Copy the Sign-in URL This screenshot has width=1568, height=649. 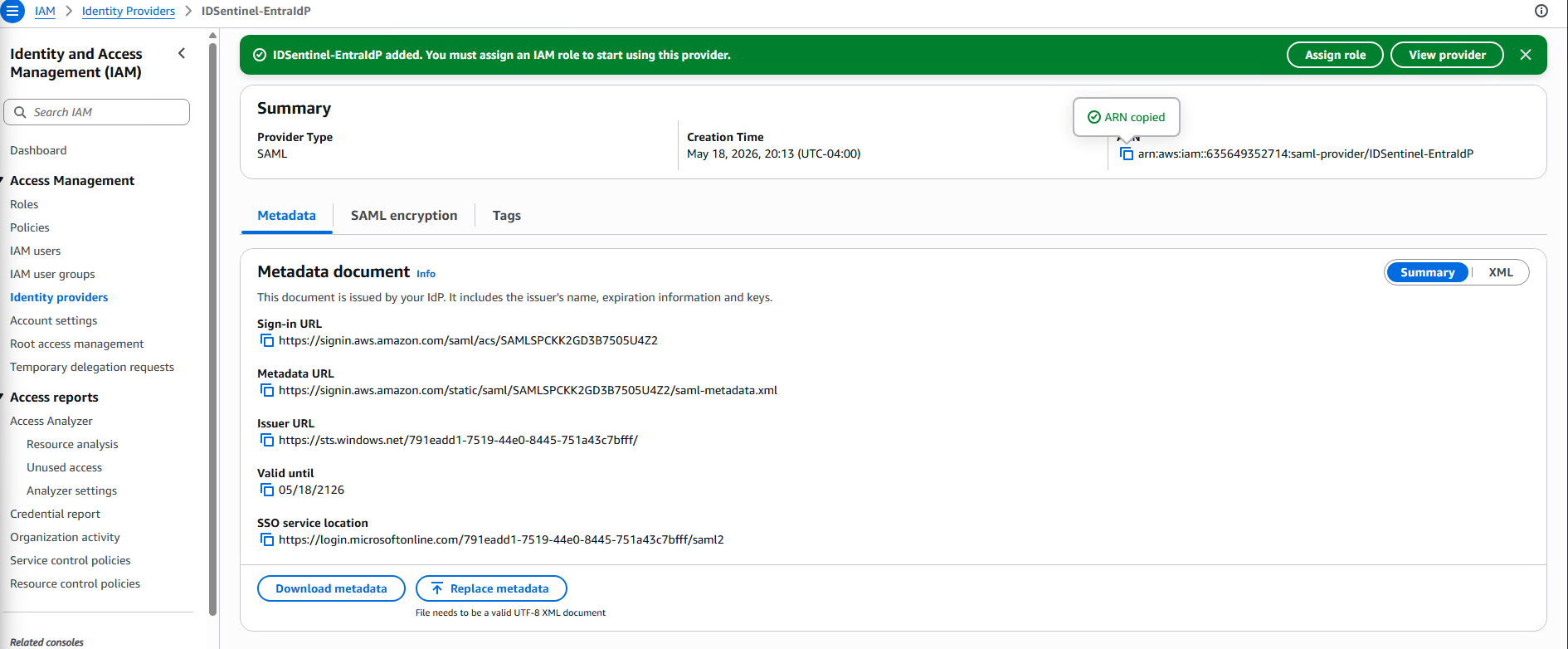(267, 340)
